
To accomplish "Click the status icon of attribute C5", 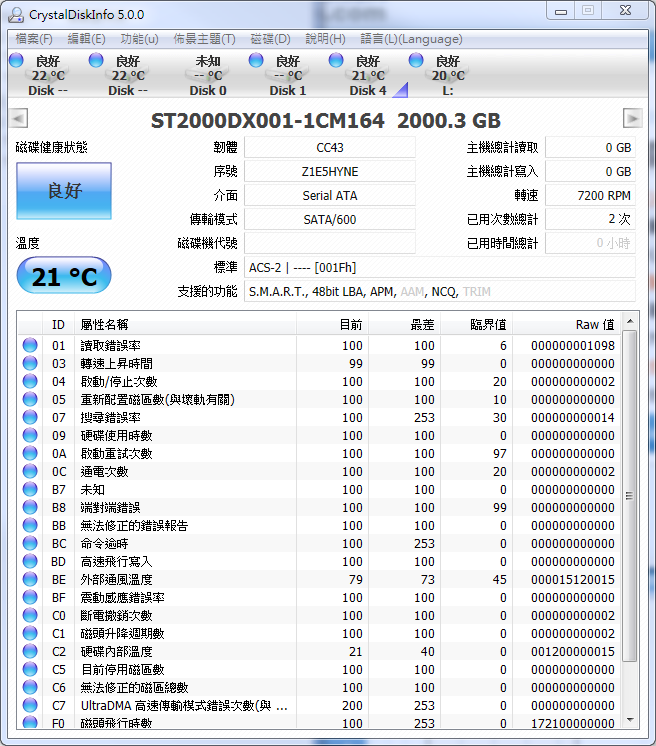I will (x=30, y=669).
